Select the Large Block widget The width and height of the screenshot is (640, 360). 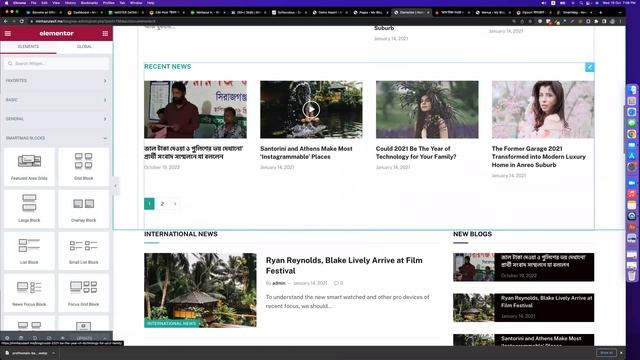(x=29, y=209)
